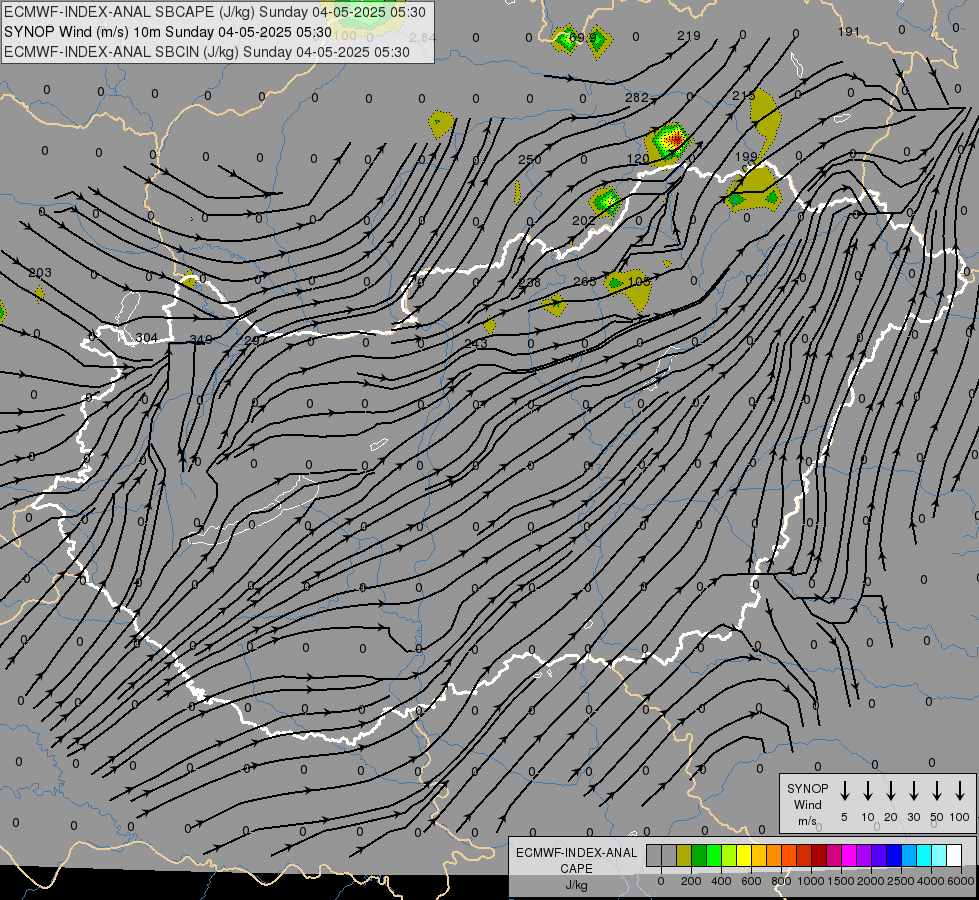Click the ECMWF-INDEX-ANAL SBCAPE title line
Image resolution: width=979 pixels, height=900 pixels.
[215, 12]
